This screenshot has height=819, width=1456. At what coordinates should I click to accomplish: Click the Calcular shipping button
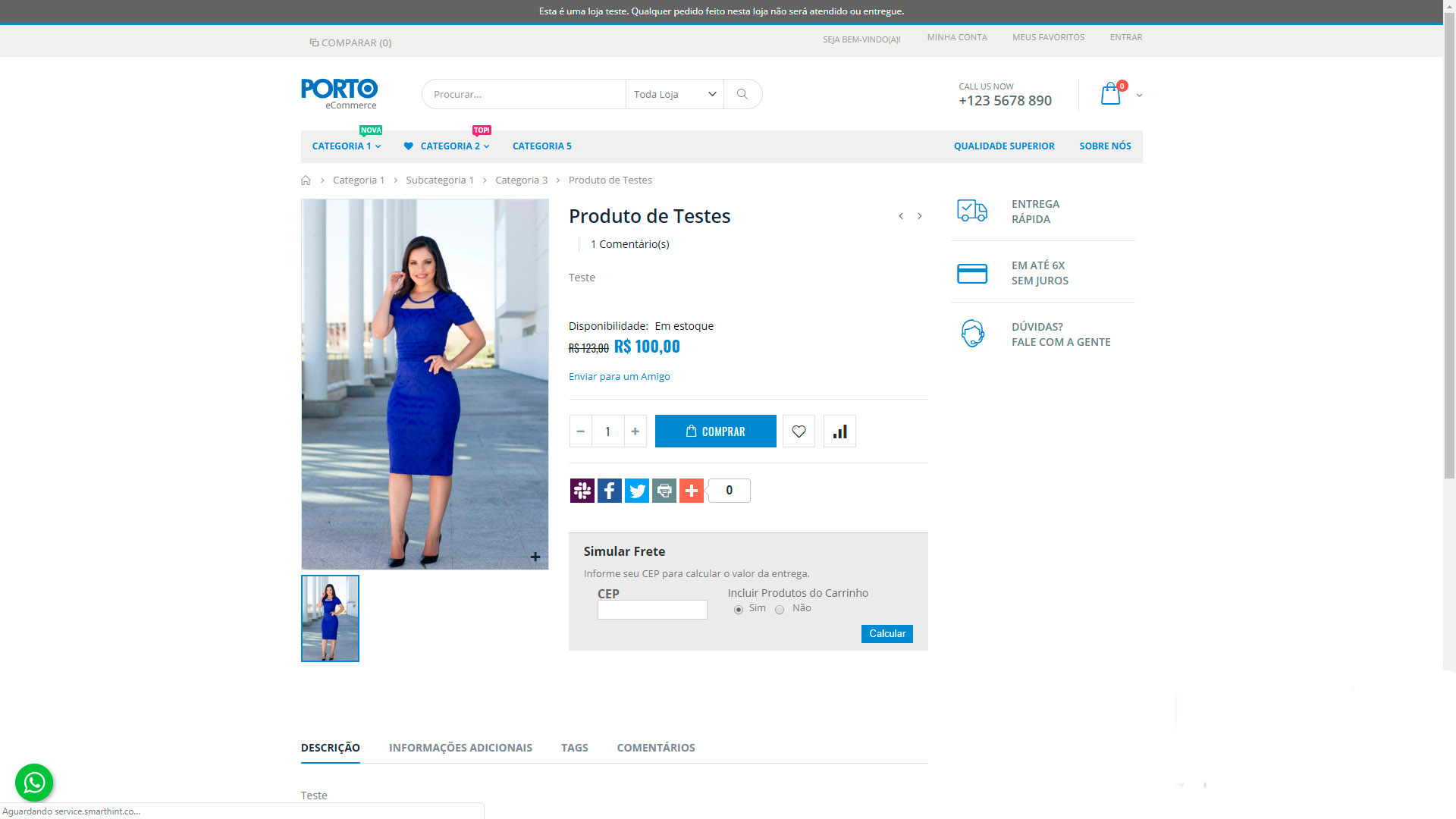887,634
